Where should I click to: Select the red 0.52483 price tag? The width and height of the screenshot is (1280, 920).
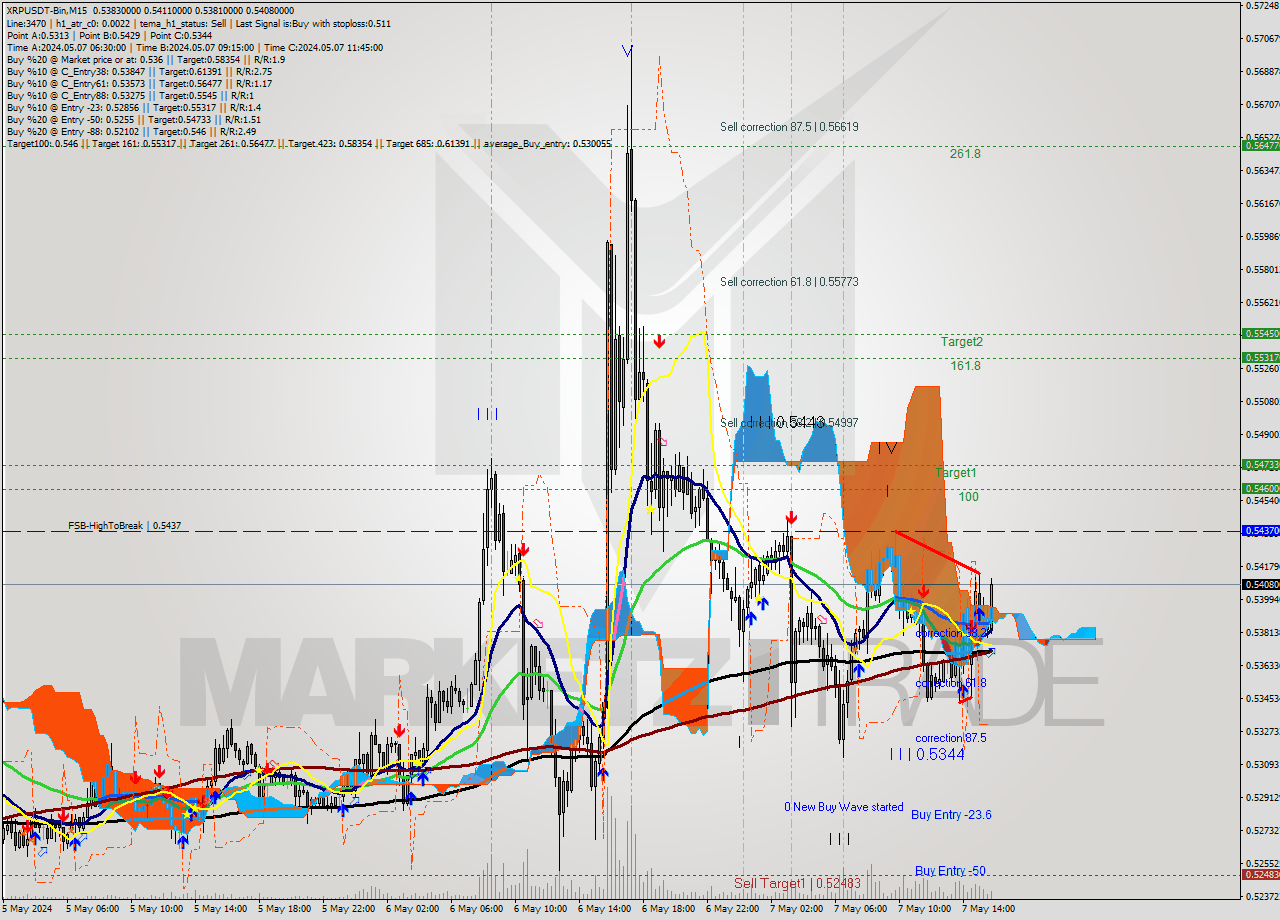(x=1259, y=875)
